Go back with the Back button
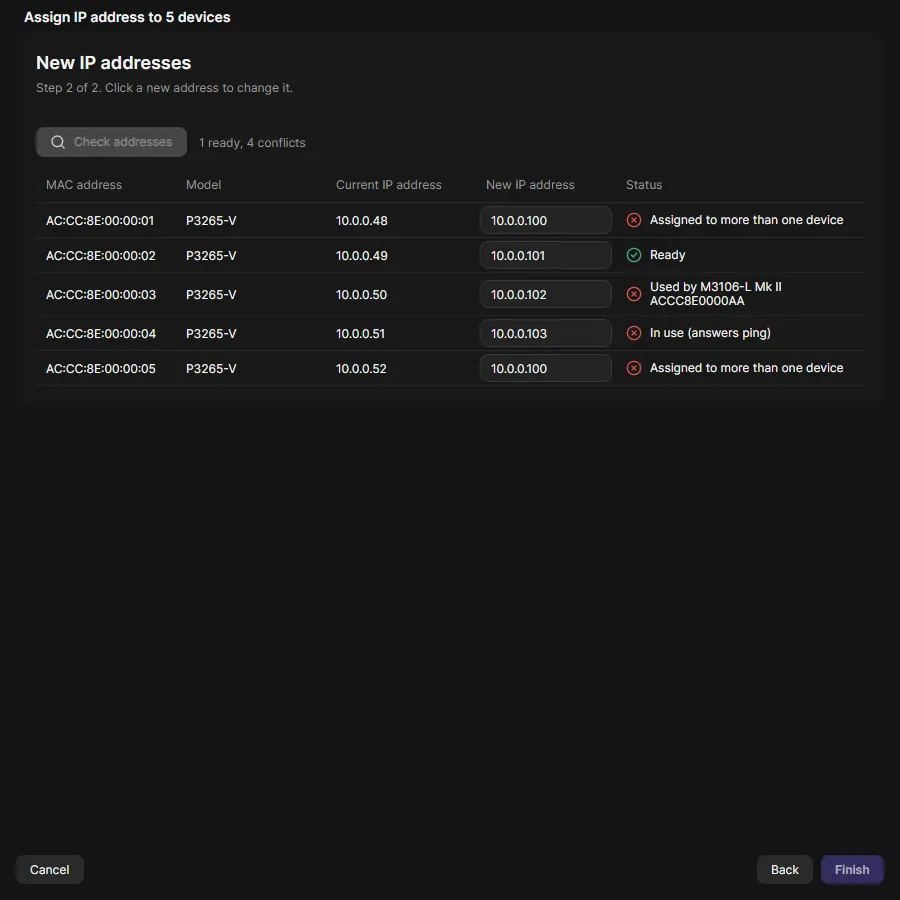 pos(785,870)
